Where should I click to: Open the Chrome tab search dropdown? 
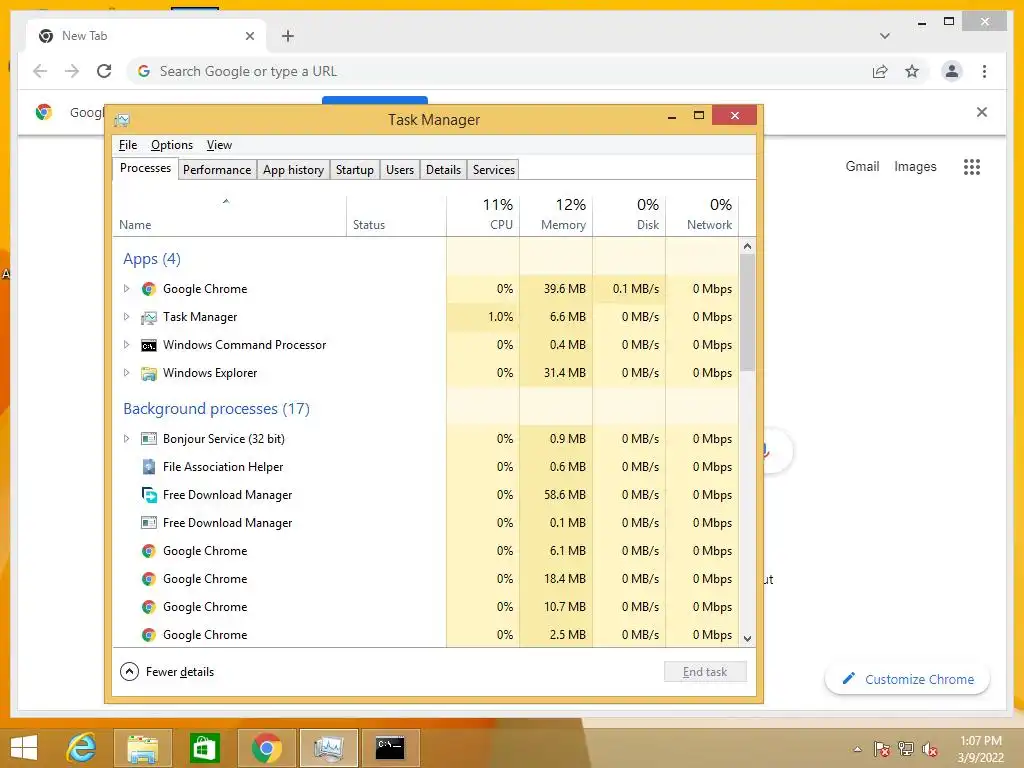(885, 36)
